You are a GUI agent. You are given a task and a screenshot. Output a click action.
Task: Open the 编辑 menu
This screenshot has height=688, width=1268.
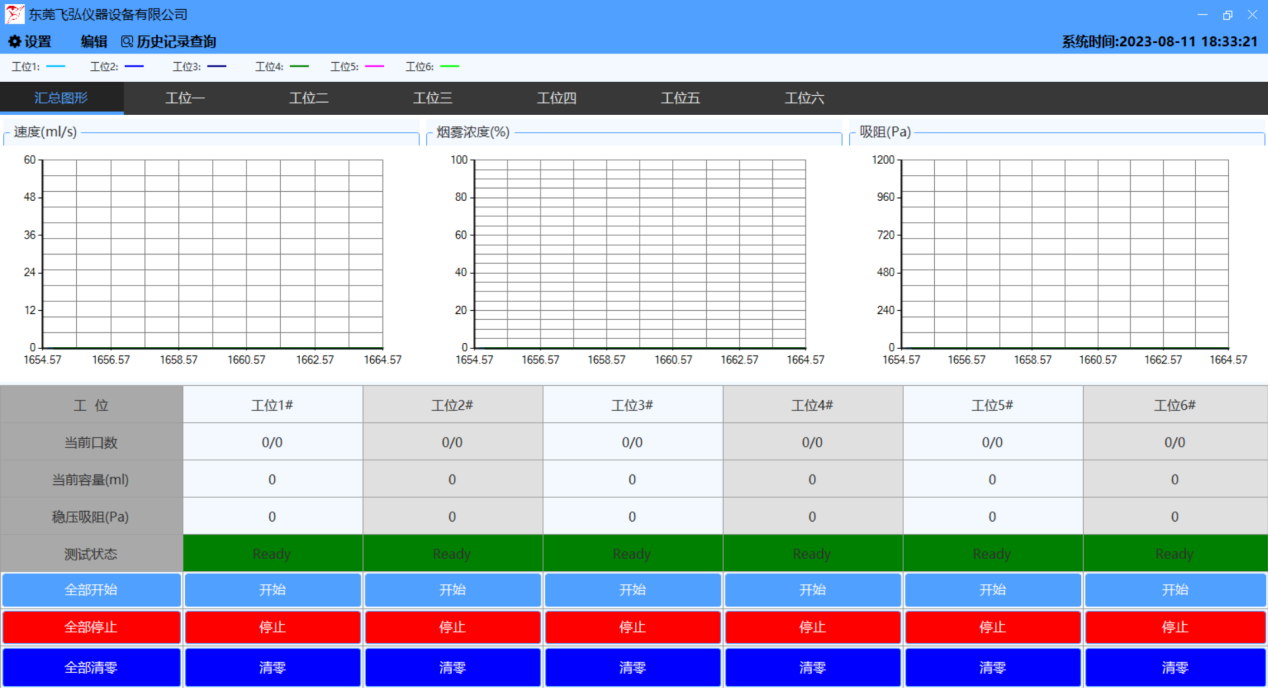(94, 42)
